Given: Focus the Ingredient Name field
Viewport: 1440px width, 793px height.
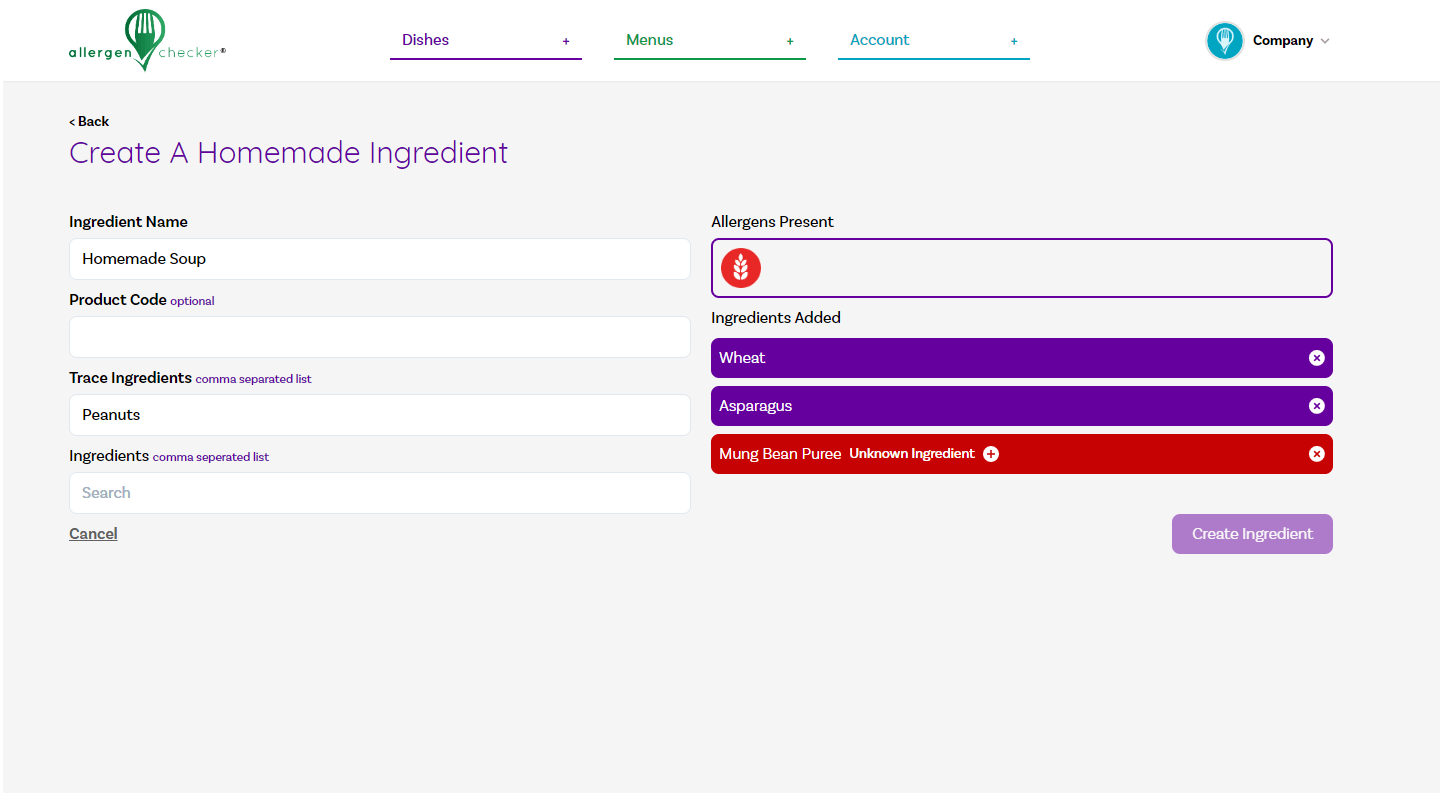Looking at the screenshot, I should 380,259.
